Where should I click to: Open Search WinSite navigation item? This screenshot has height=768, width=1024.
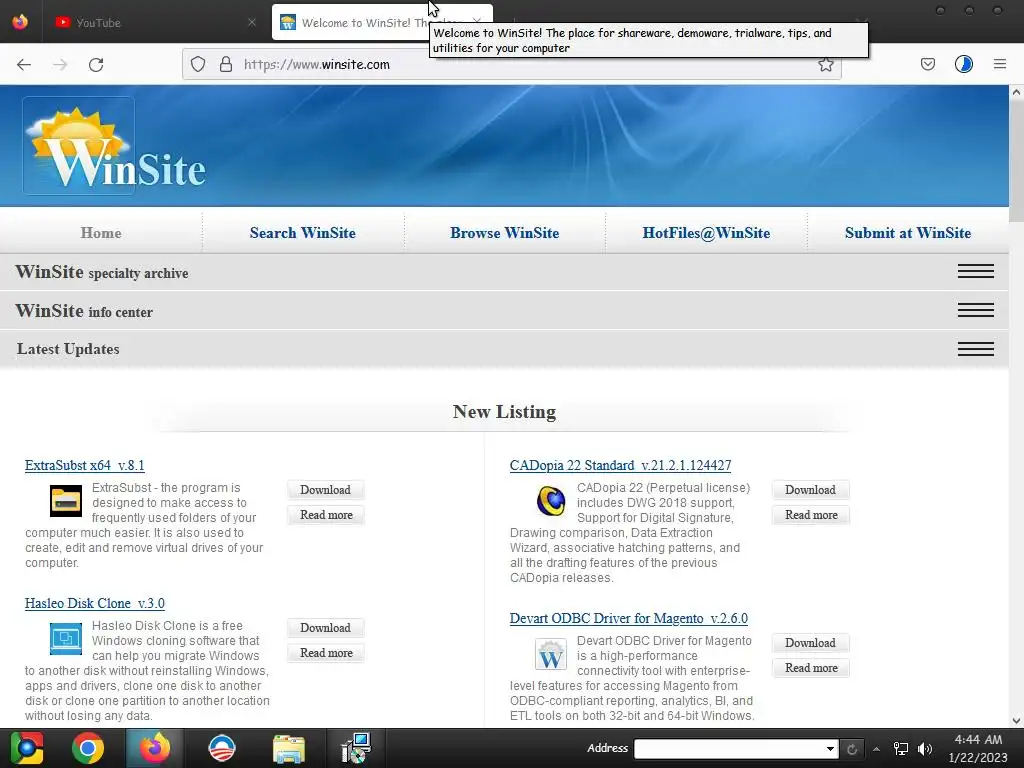coord(302,233)
